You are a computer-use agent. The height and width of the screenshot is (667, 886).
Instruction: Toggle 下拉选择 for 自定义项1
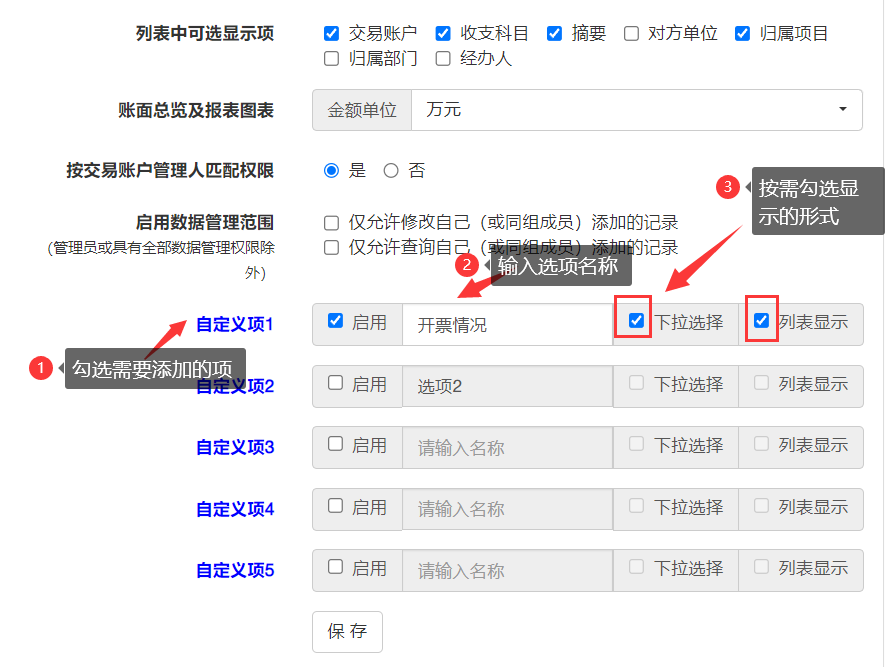click(x=636, y=321)
